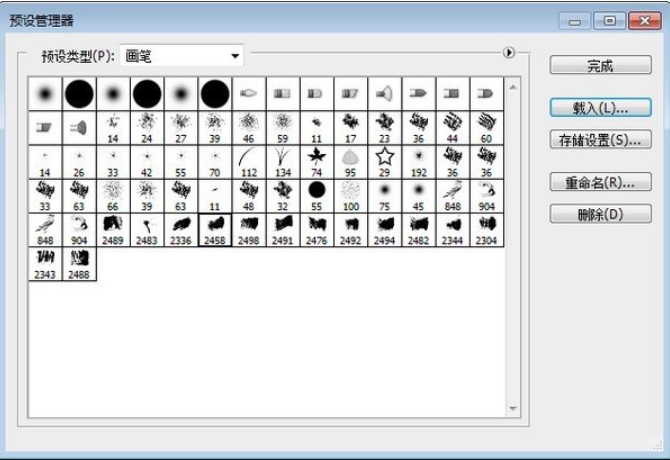
Task: Select the textured brush labeled 100
Action: (351, 195)
